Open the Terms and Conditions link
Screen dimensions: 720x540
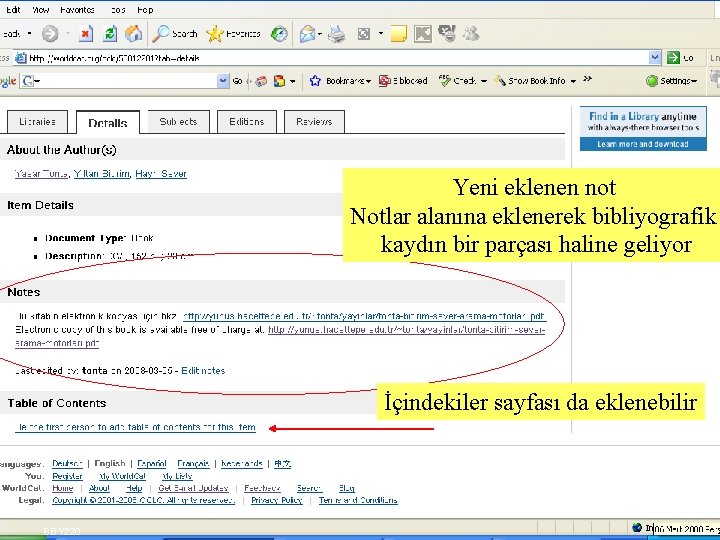click(358, 500)
